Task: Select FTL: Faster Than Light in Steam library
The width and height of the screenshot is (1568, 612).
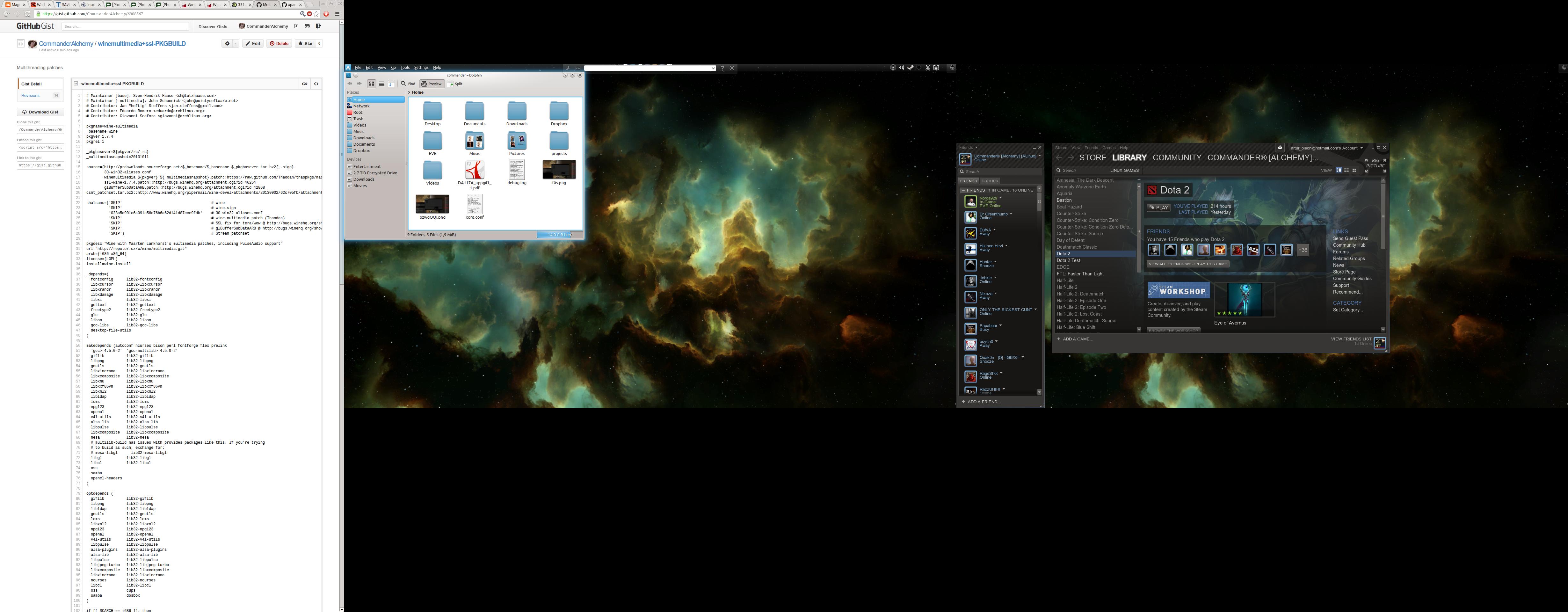Action: tap(1080, 274)
